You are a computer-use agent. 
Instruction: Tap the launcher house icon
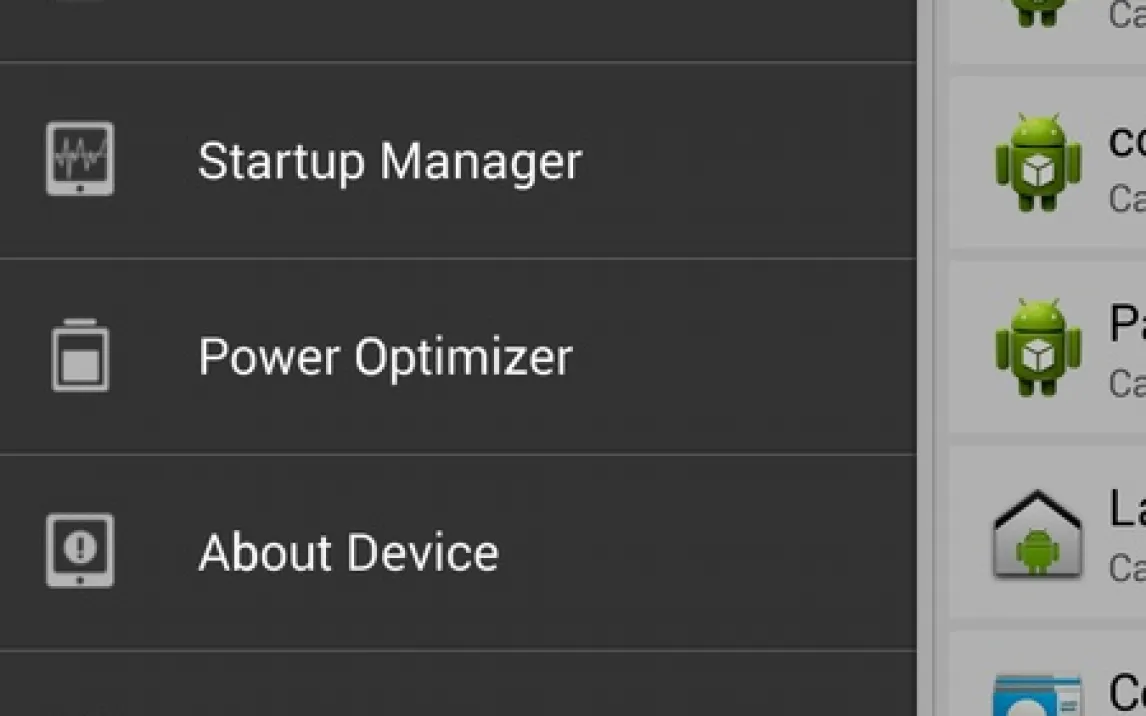click(x=1038, y=533)
